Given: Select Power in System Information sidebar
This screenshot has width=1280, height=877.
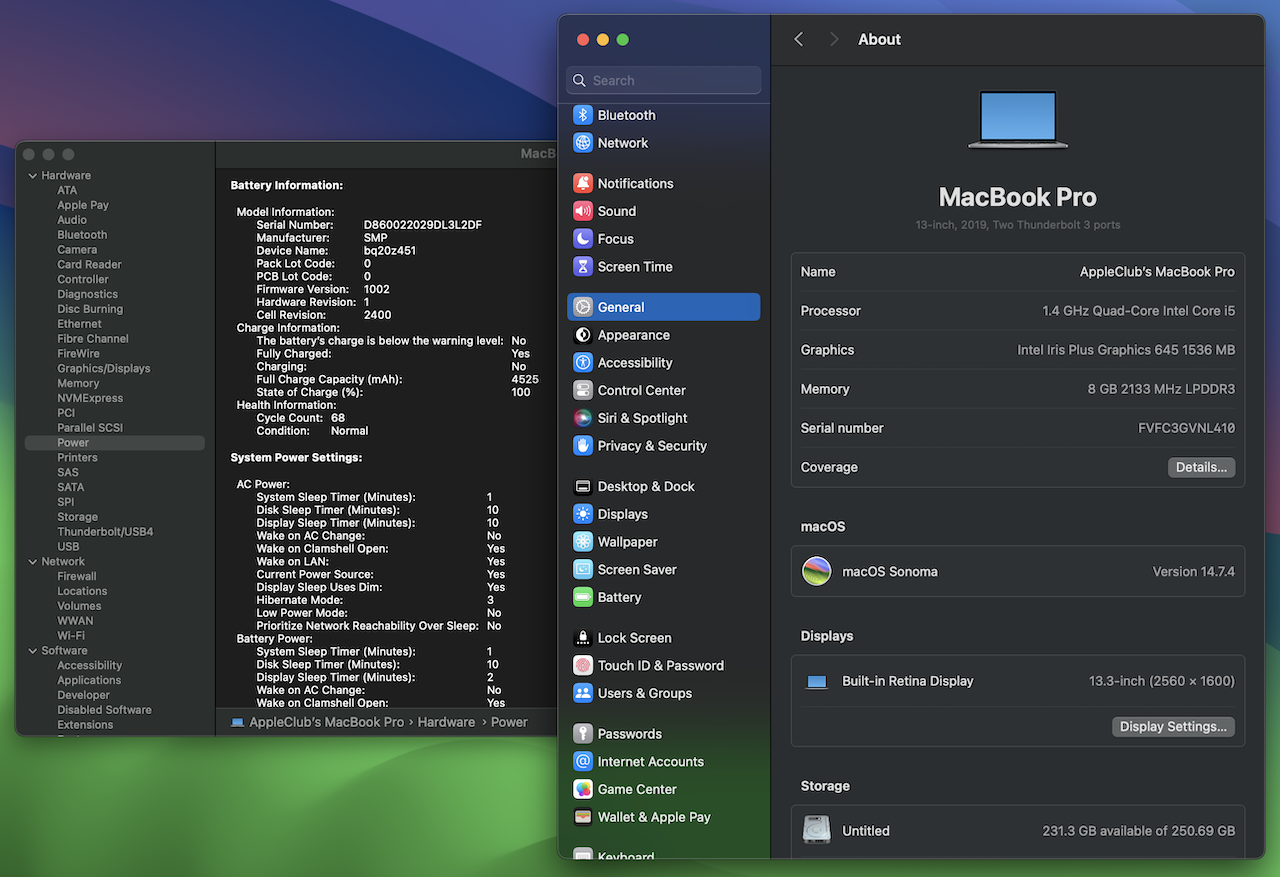Looking at the screenshot, I should pyautogui.click(x=115, y=443).
